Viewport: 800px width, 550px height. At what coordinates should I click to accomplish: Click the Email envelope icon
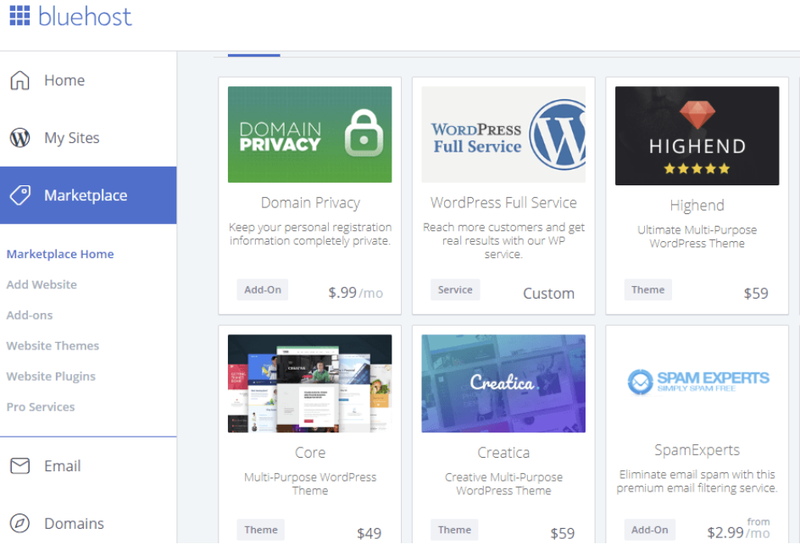pyautogui.click(x=20, y=466)
